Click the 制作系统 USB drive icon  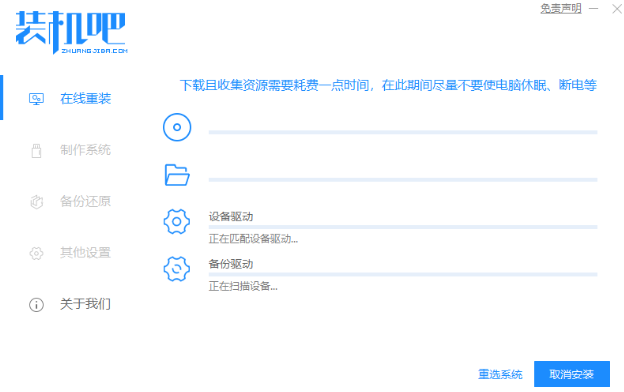point(36,150)
